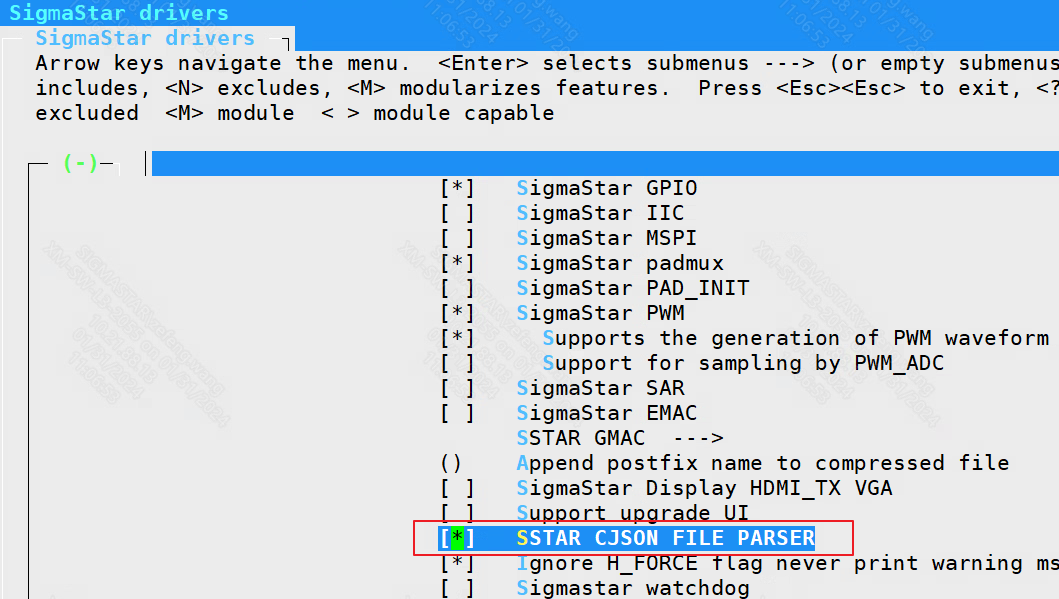
Task: Enable sampling by PWM_ADC checkbox
Action: tap(457, 363)
